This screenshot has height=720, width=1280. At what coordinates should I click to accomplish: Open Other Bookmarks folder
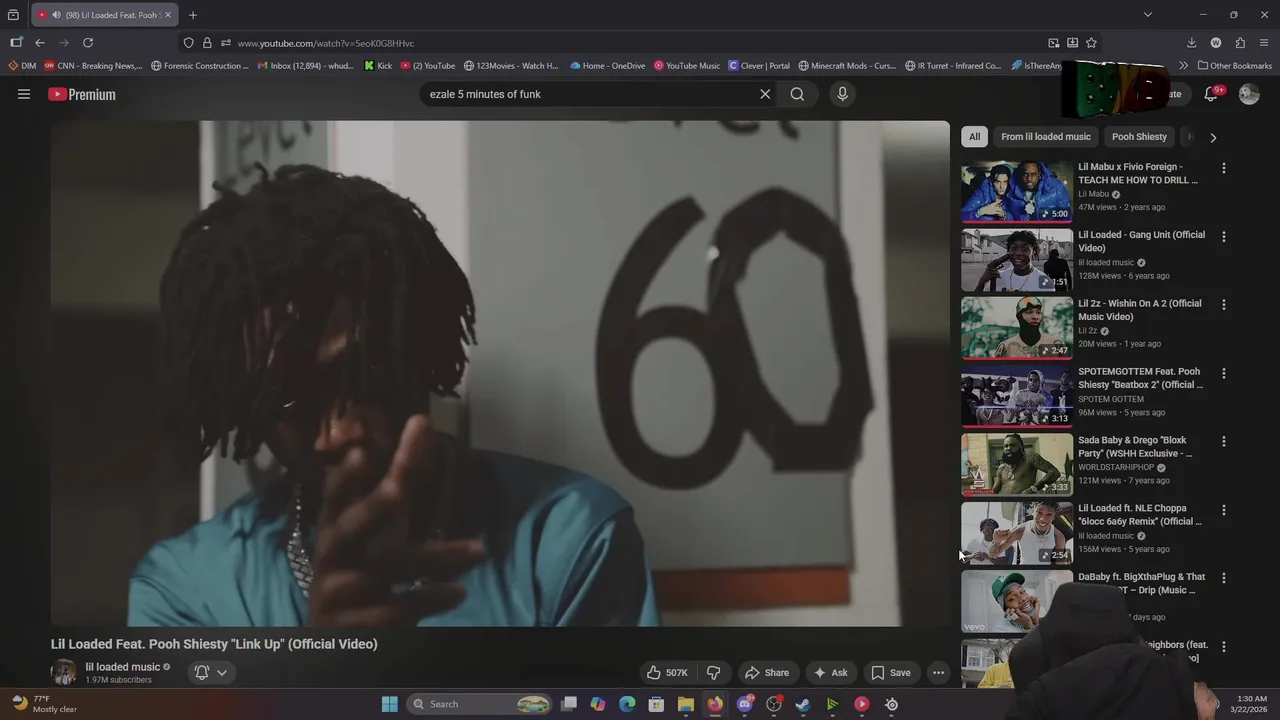1234,66
